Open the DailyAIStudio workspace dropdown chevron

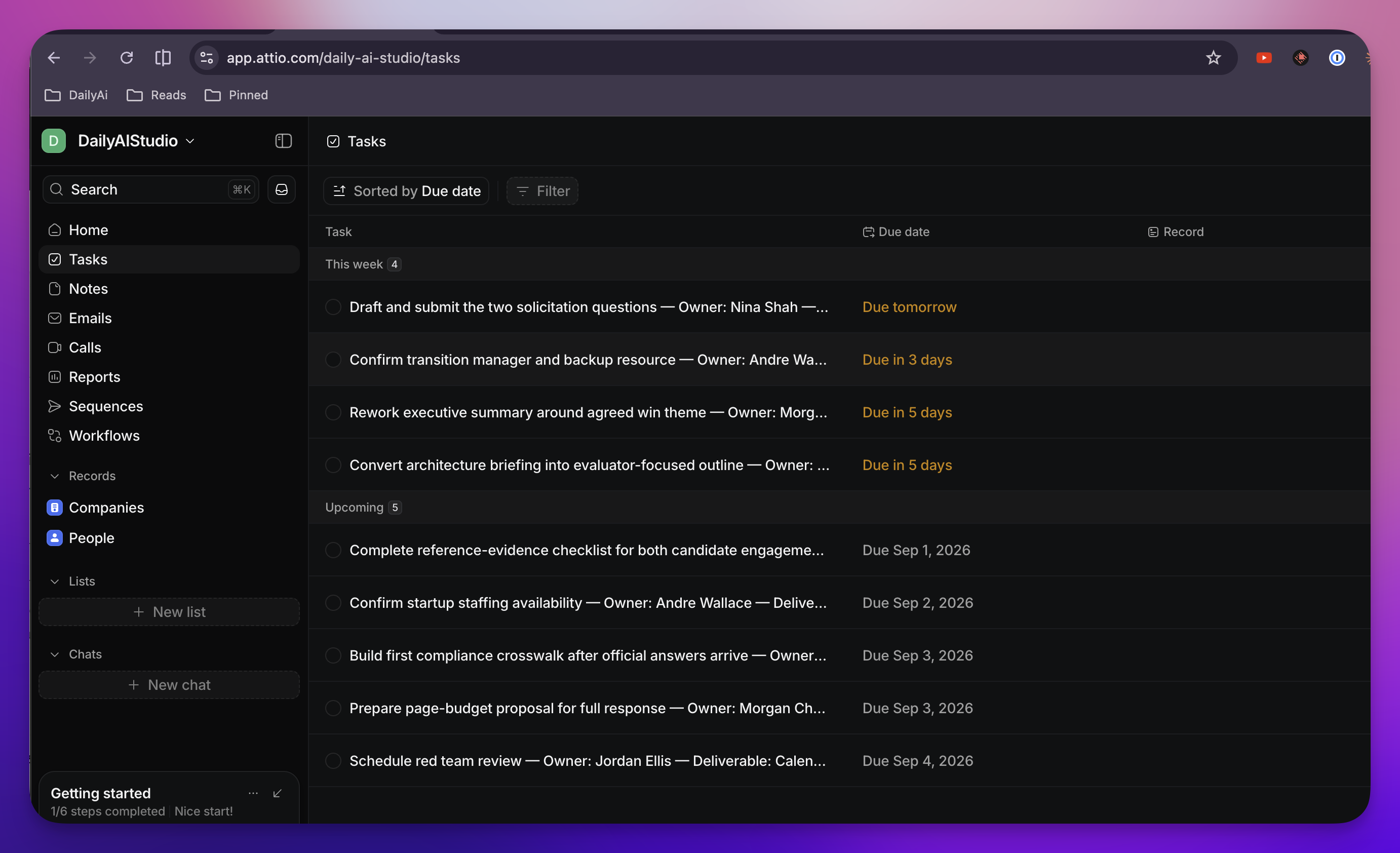[x=190, y=141]
